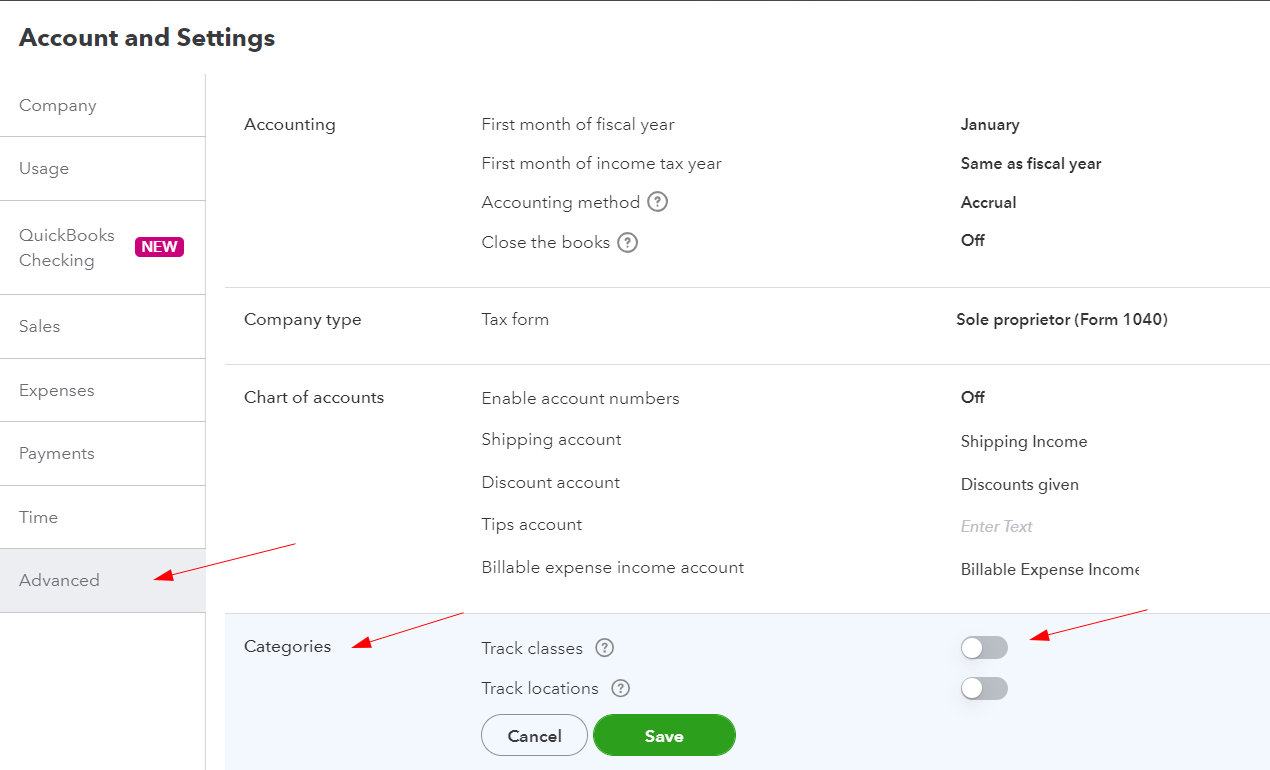
Task: Go to the Advanced settings section
Action: click(x=59, y=580)
